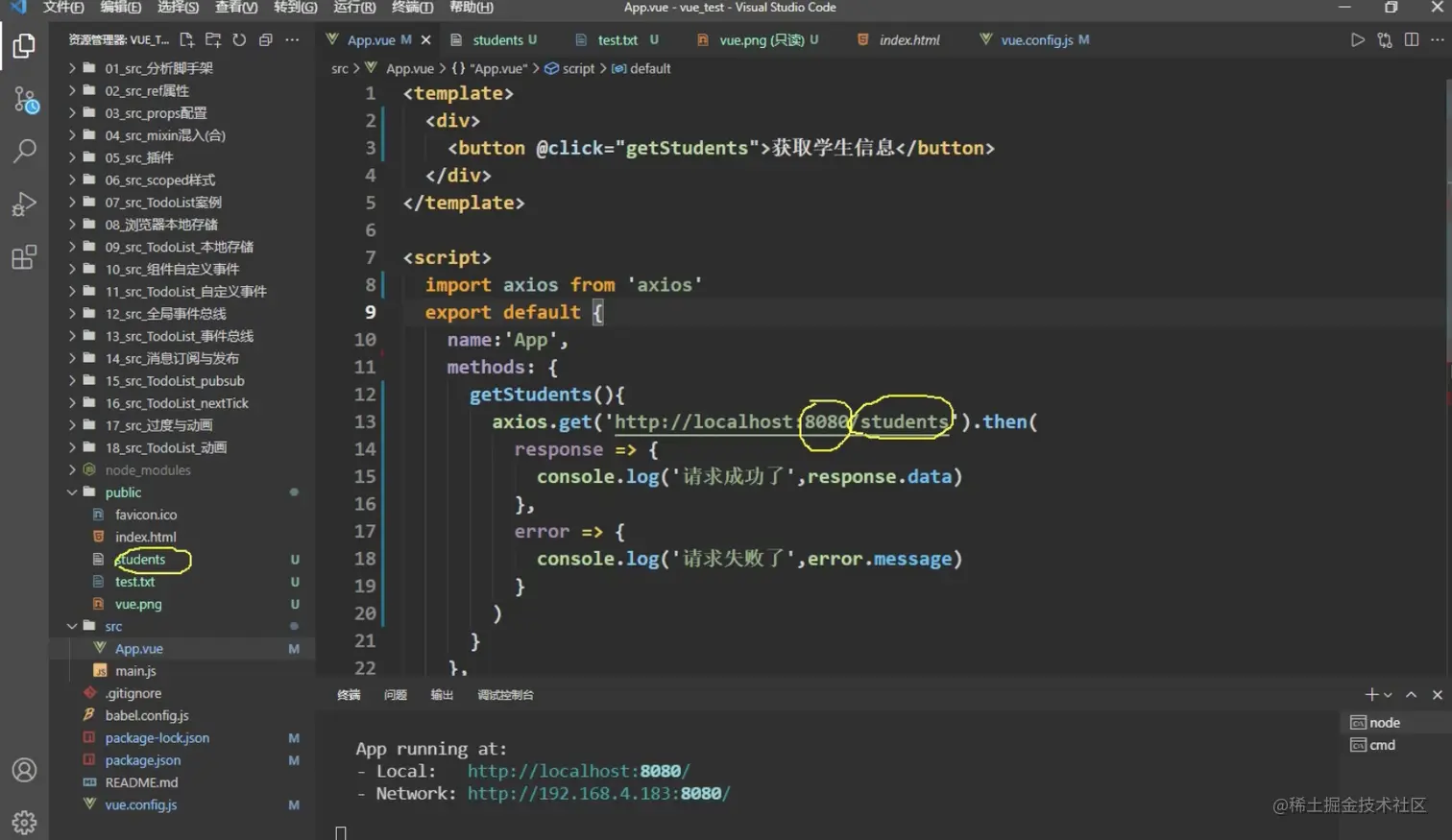Open the Manage gear settings icon

pyautogui.click(x=24, y=822)
